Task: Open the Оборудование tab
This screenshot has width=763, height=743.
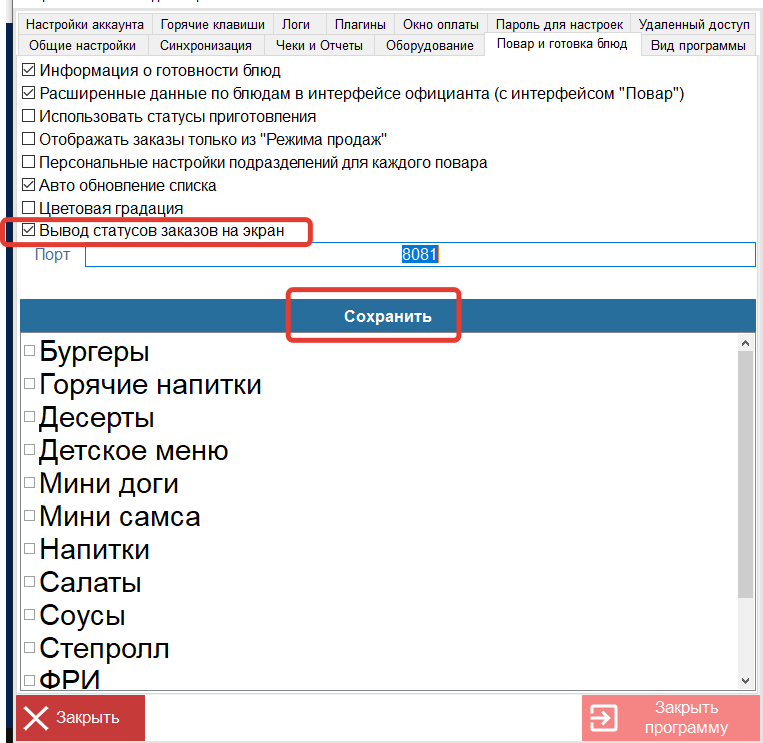Action: tap(429, 45)
